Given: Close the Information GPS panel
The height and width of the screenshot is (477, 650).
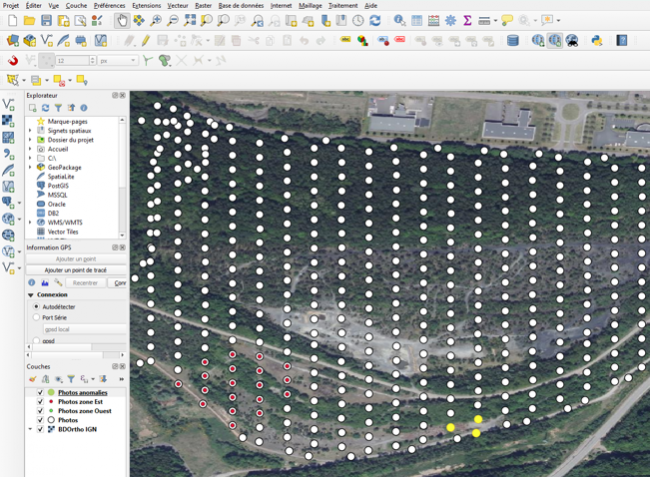Looking at the screenshot, I should click(123, 247).
